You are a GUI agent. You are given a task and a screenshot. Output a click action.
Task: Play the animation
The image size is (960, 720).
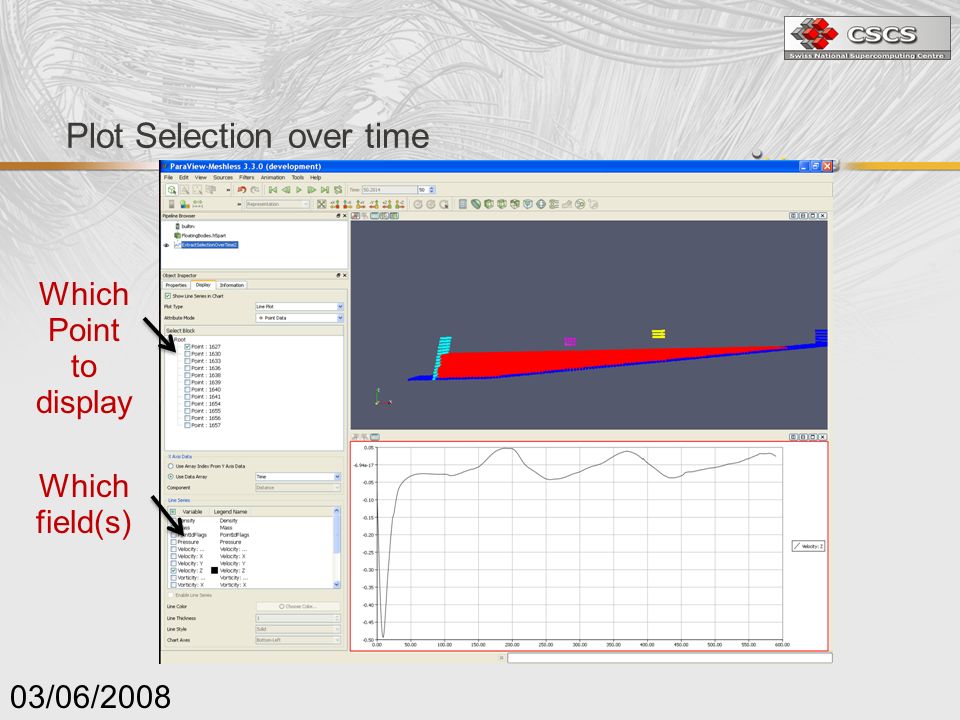click(x=299, y=190)
